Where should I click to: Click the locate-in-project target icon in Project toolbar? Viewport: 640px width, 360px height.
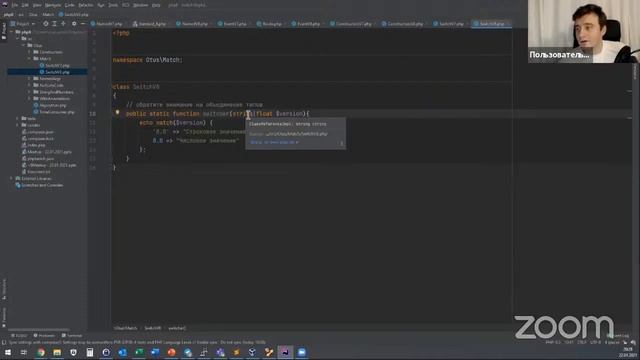(46, 24)
